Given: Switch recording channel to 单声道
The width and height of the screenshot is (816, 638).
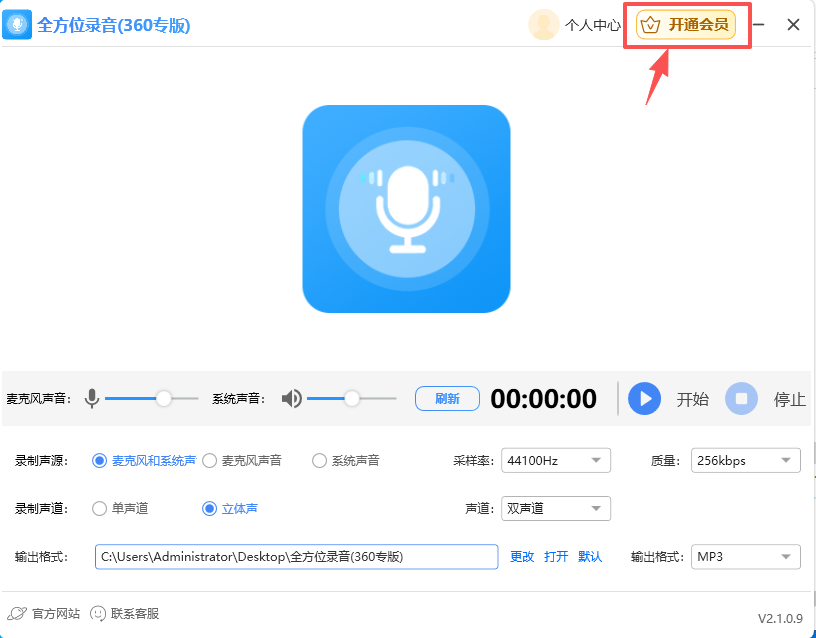Looking at the screenshot, I should tap(99, 508).
